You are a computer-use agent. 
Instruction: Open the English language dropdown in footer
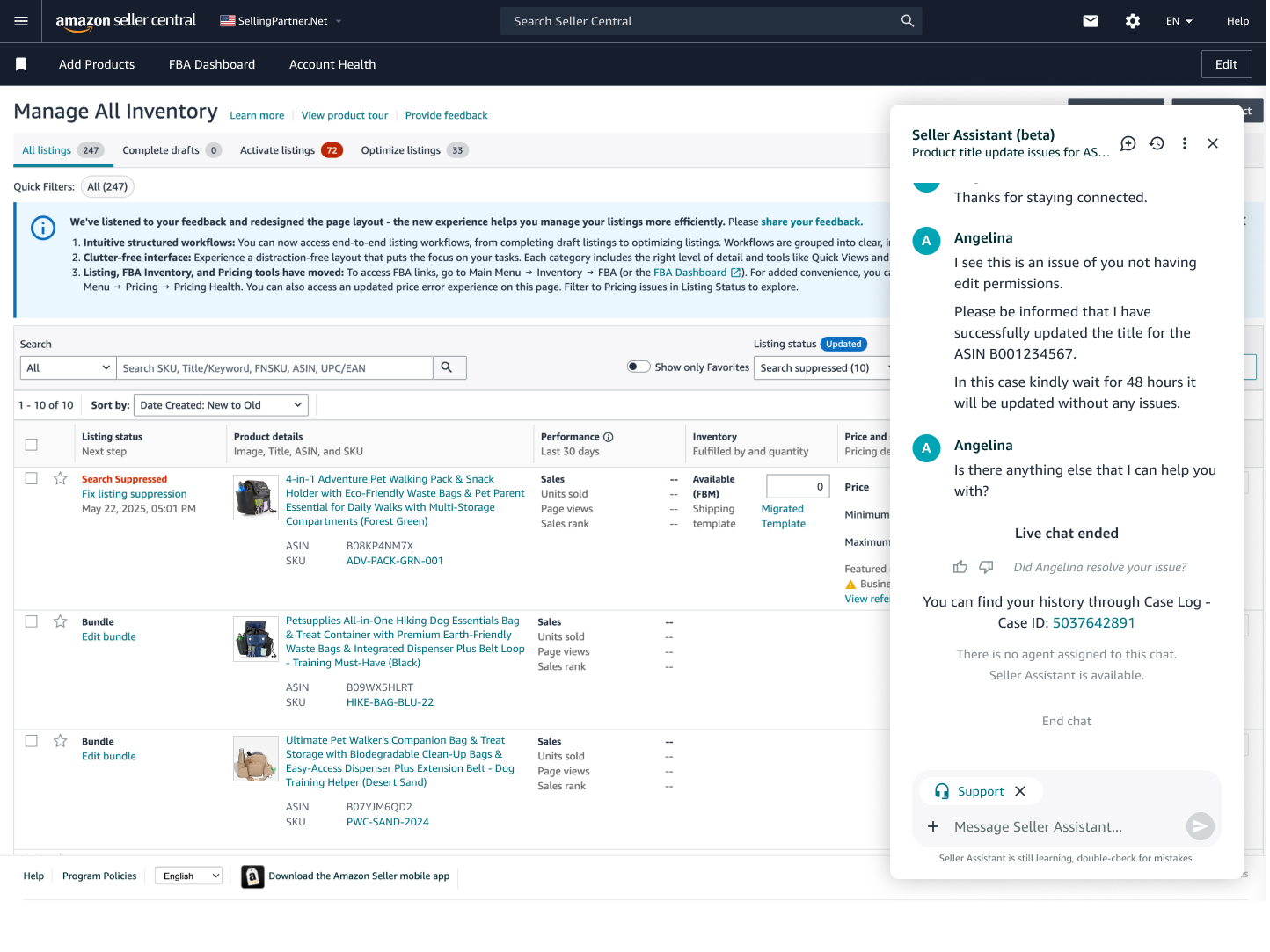click(190, 876)
